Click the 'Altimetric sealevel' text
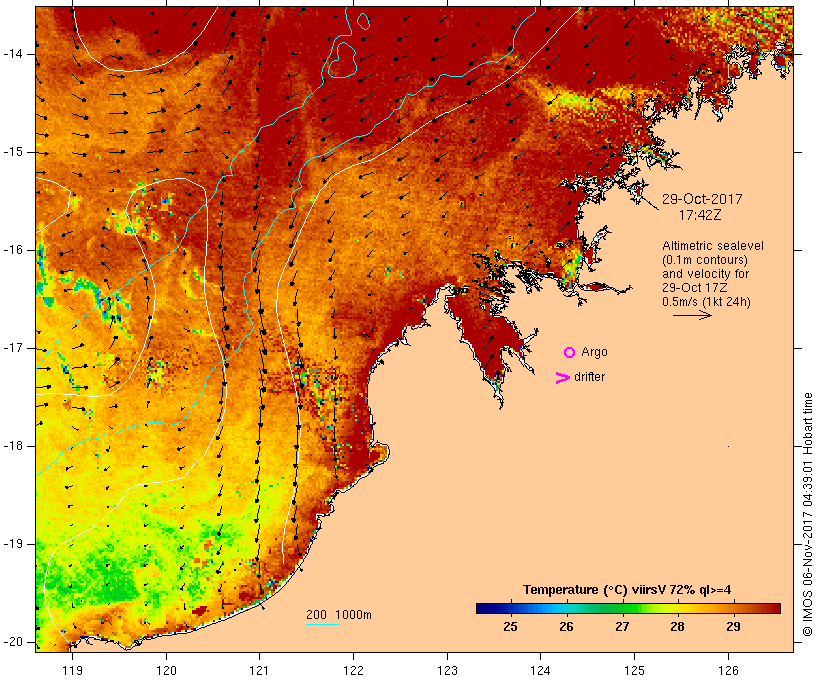 pos(713,246)
